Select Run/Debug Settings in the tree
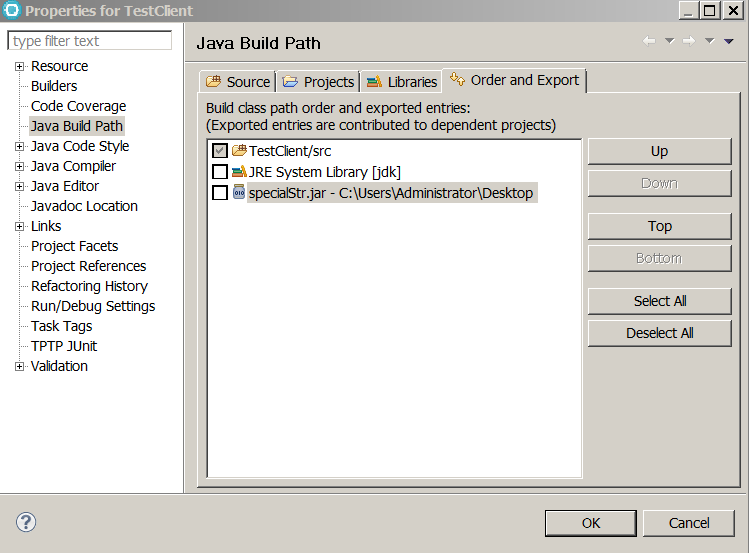749x553 pixels. point(93,306)
